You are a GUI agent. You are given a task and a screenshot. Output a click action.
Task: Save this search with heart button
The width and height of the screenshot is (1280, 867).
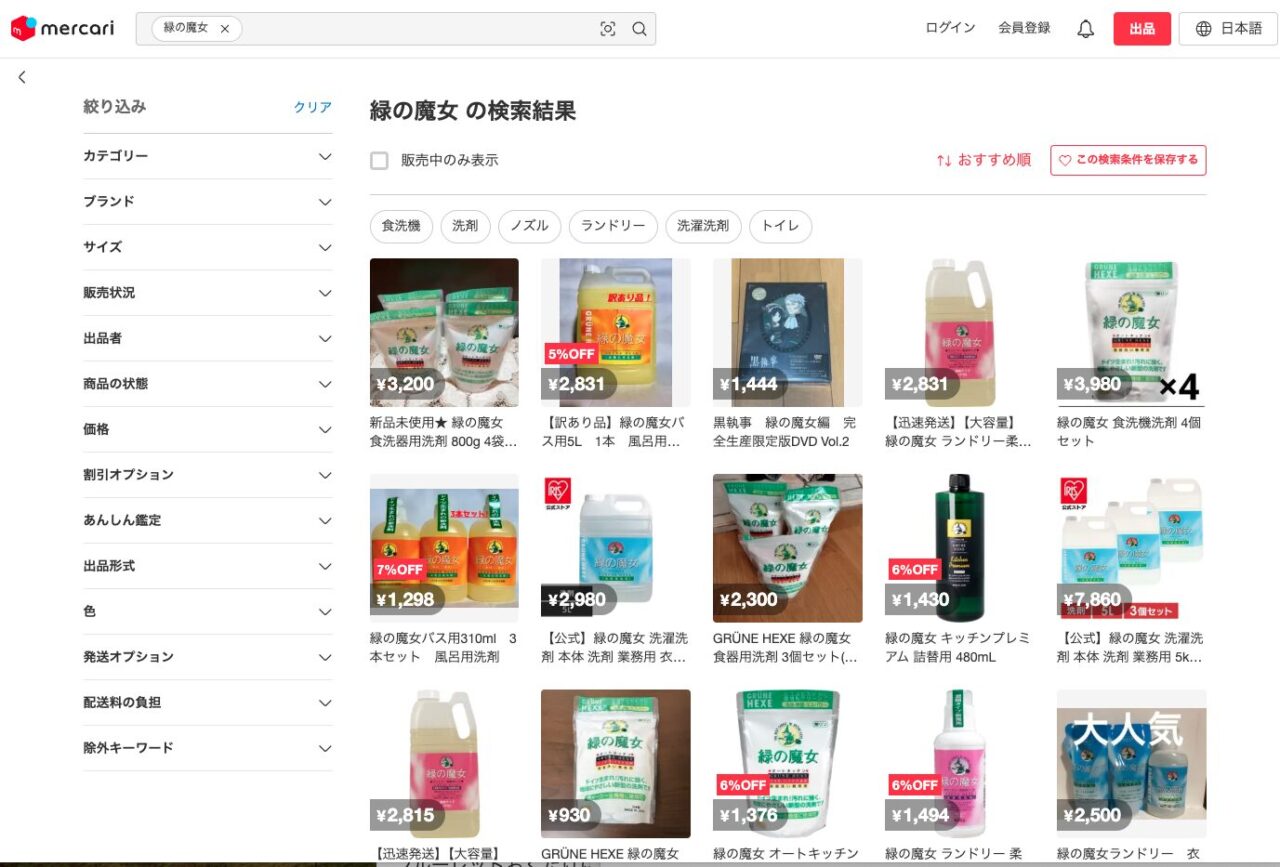pos(1128,160)
